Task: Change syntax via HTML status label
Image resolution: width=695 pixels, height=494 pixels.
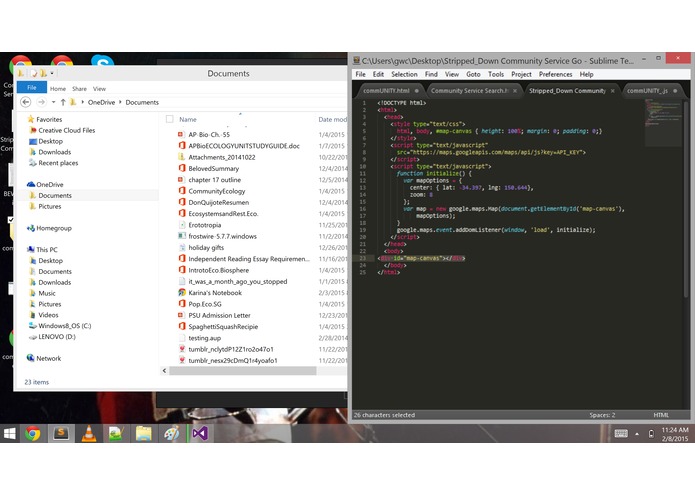Action: 661,415
